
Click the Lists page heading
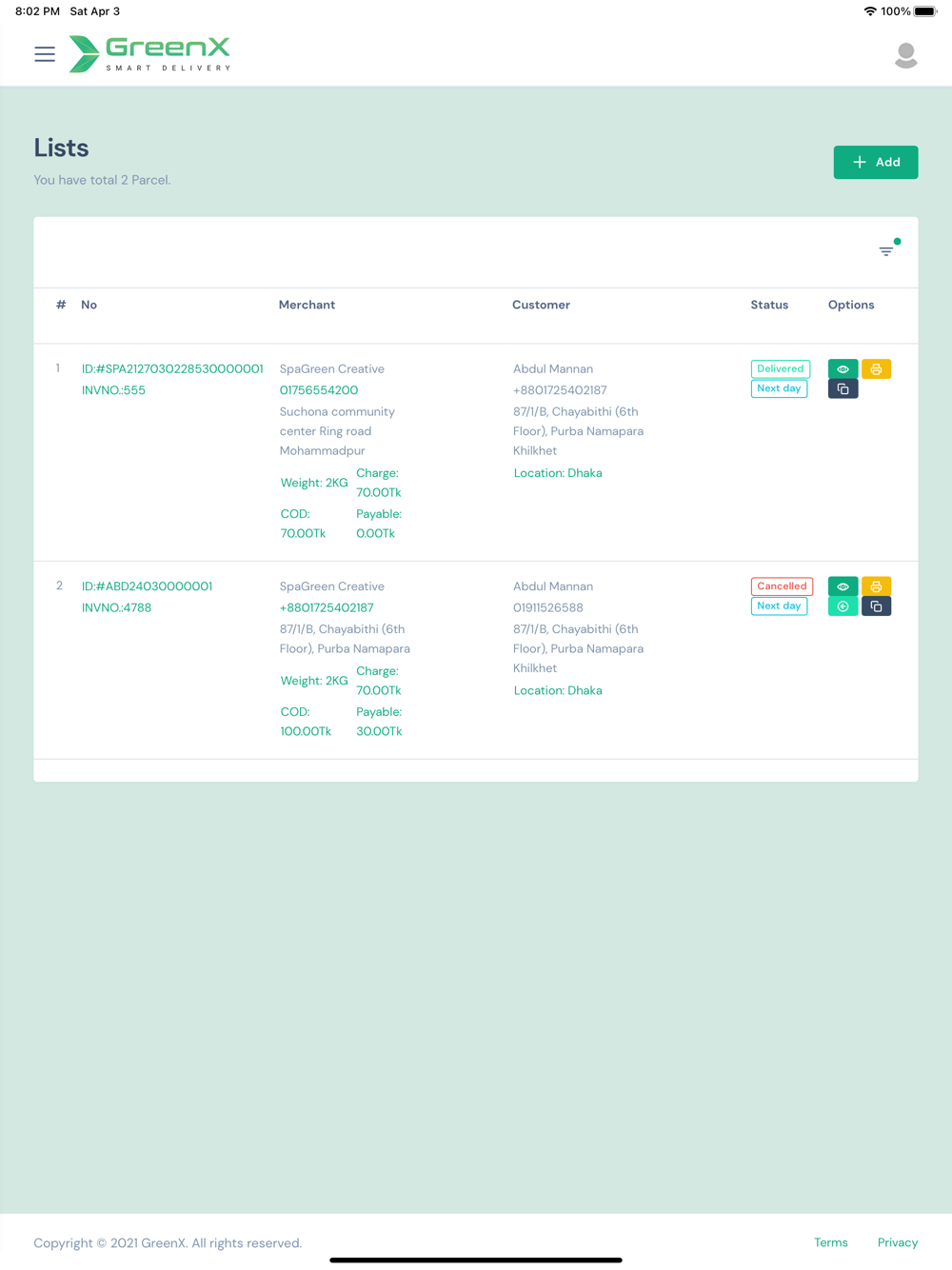point(61,148)
